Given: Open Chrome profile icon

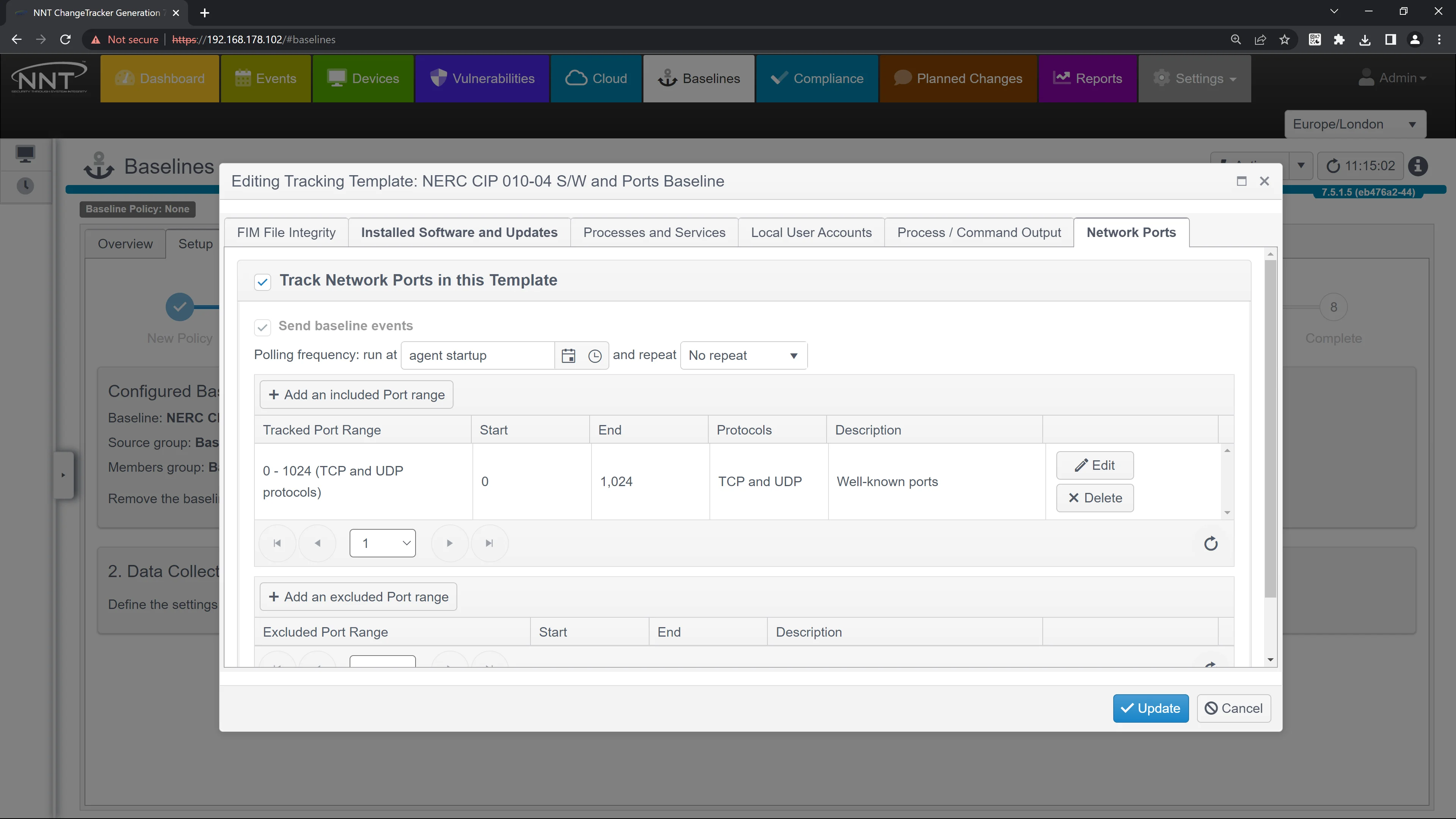Looking at the screenshot, I should (x=1415, y=39).
